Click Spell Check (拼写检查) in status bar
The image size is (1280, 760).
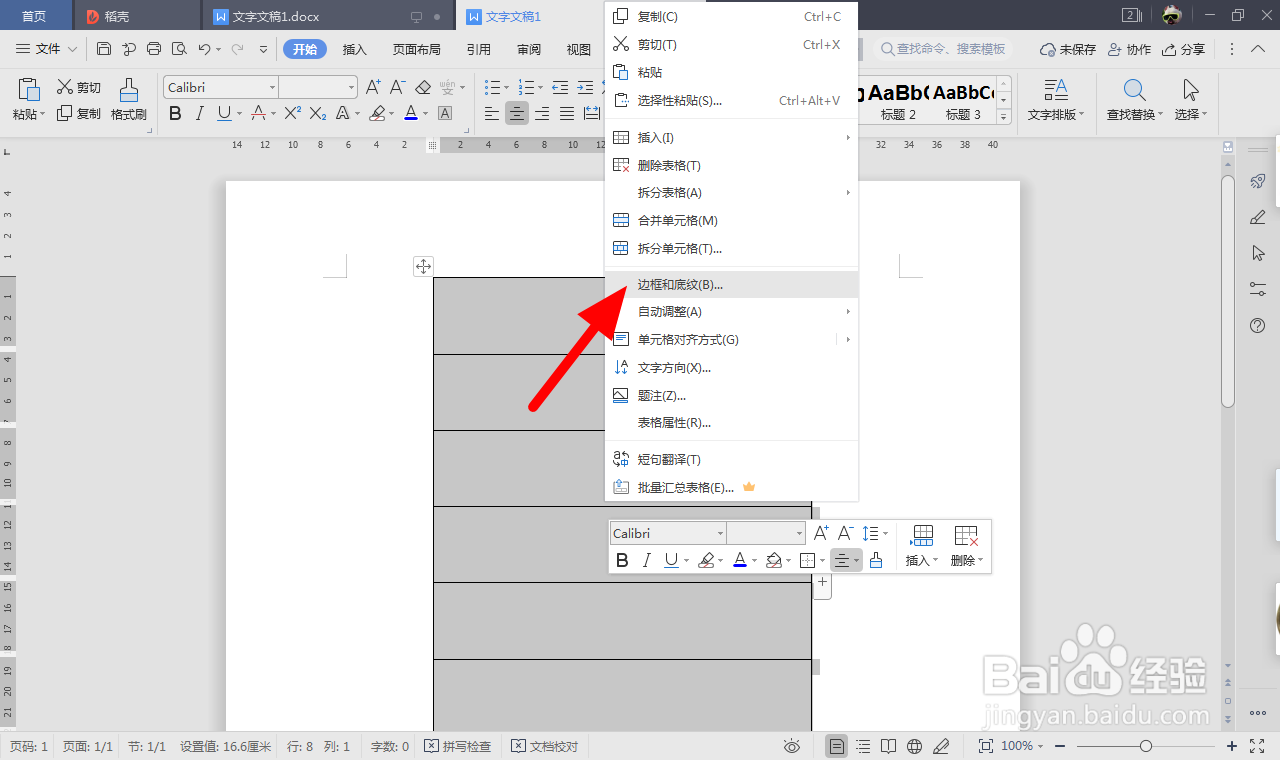458,746
